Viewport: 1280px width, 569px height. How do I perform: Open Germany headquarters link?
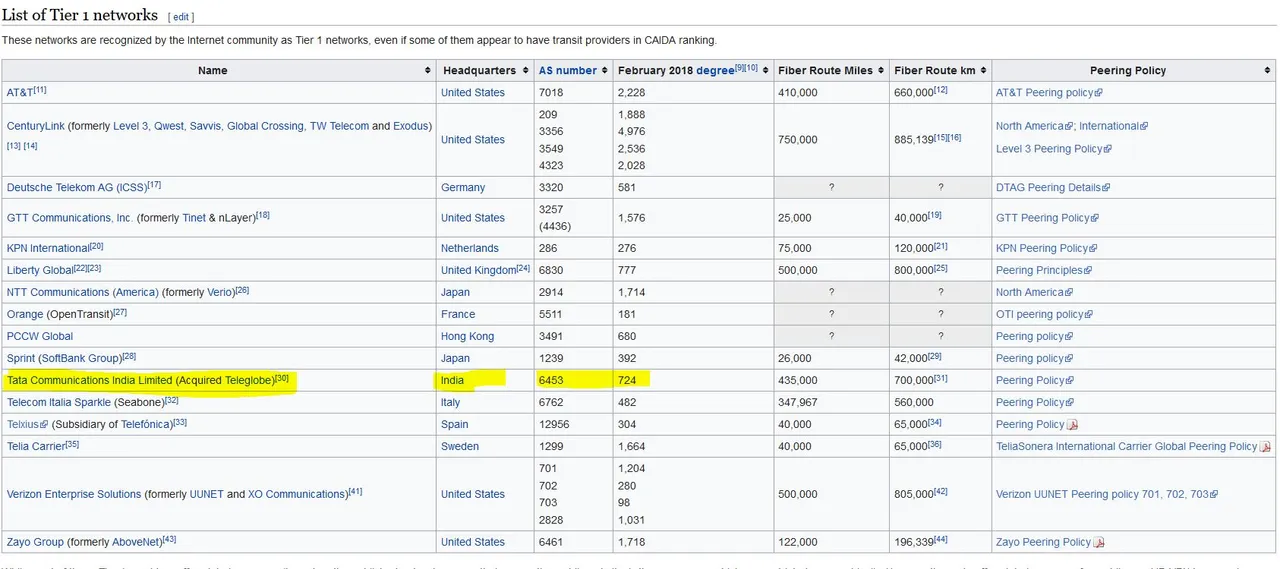(463, 188)
